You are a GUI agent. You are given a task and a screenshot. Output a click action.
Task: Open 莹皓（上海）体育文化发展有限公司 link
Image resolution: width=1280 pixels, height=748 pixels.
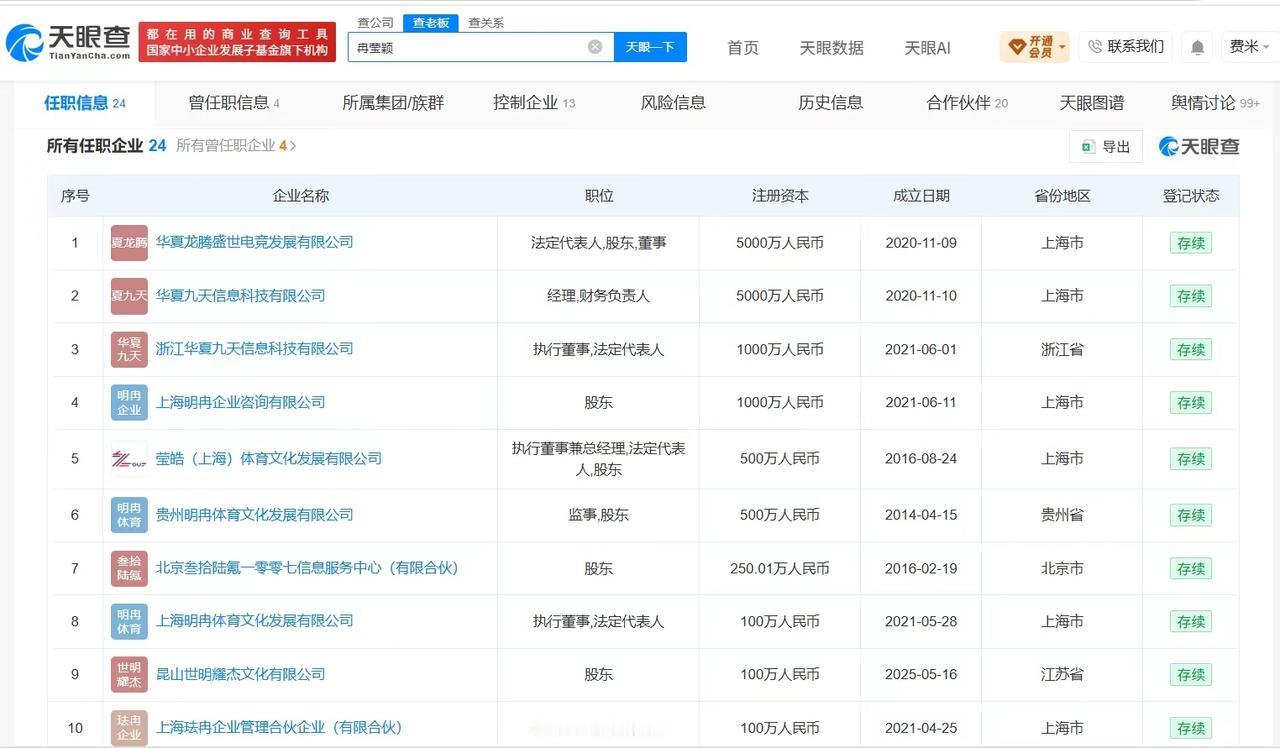point(269,459)
